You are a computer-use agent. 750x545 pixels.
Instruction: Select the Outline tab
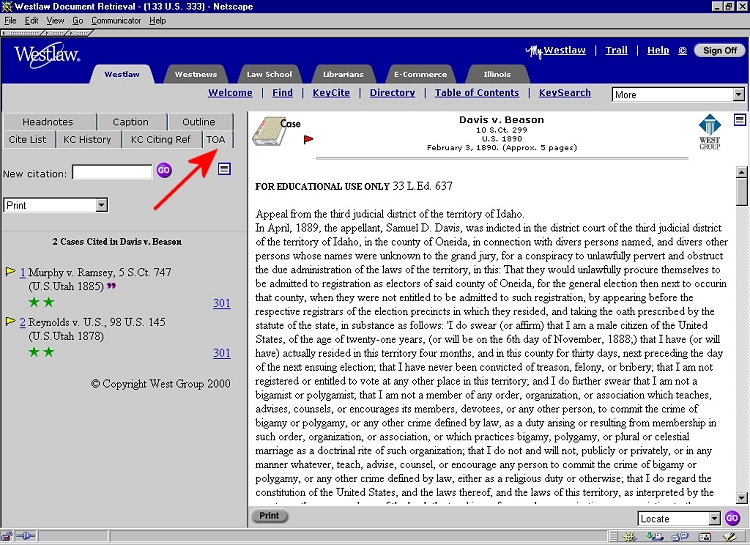coord(199,122)
